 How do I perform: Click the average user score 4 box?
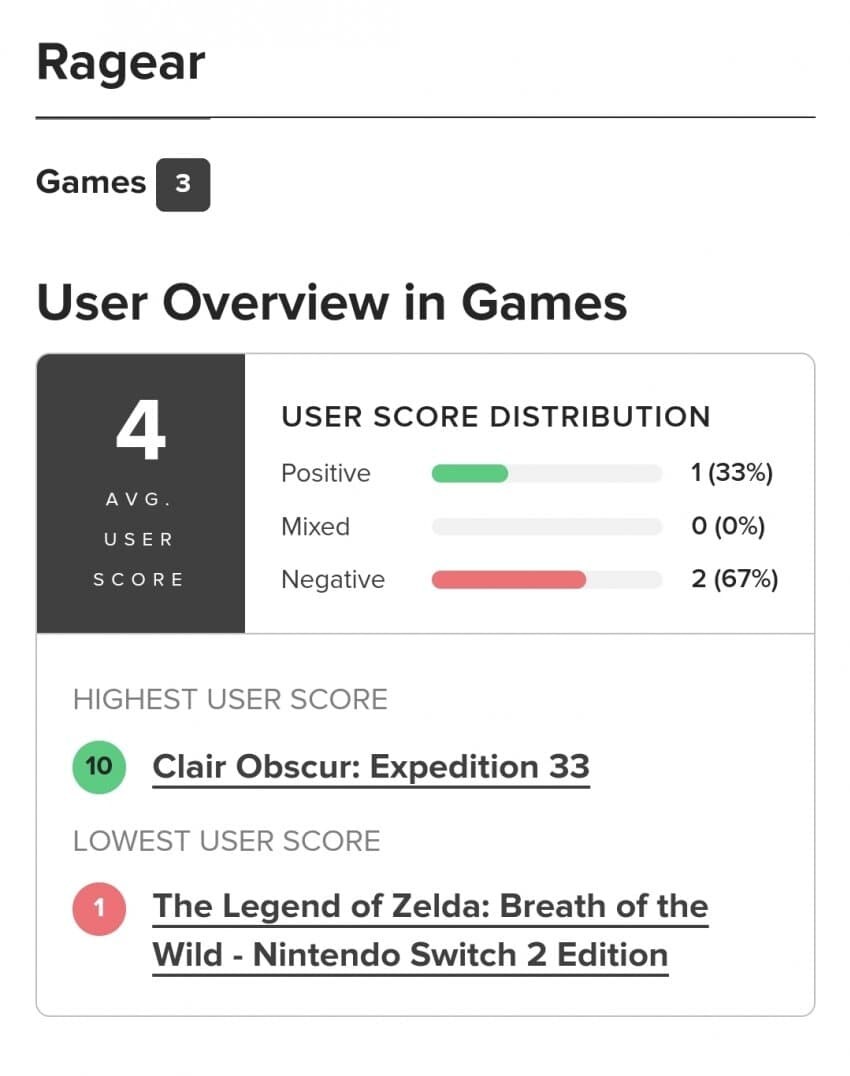click(x=140, y=493)
